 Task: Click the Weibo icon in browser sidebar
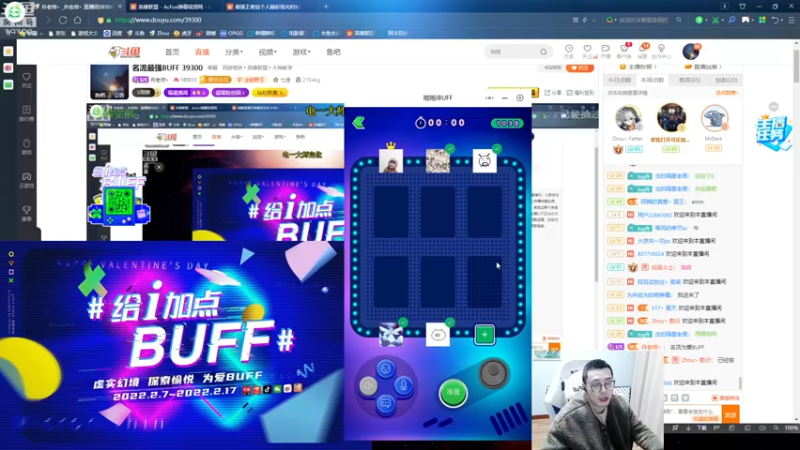[x=8, y=68]
